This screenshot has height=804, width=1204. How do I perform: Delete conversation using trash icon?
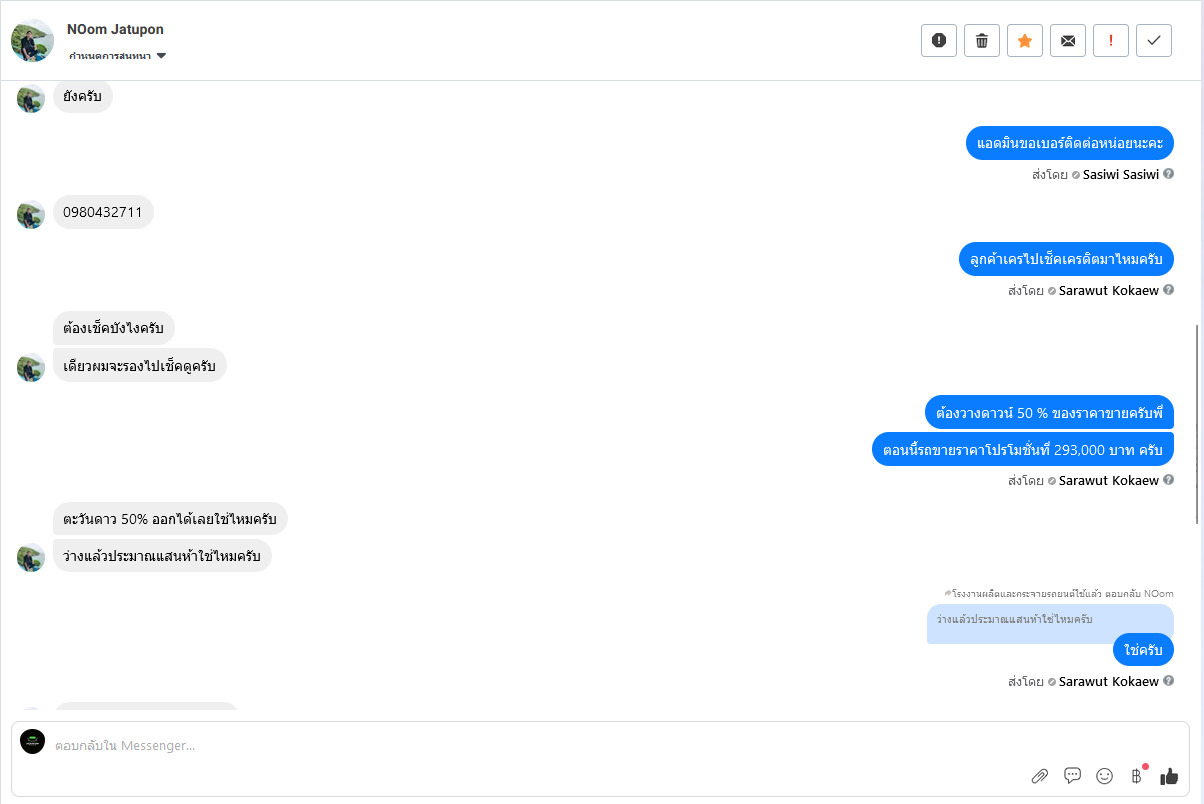coord(982,41)
